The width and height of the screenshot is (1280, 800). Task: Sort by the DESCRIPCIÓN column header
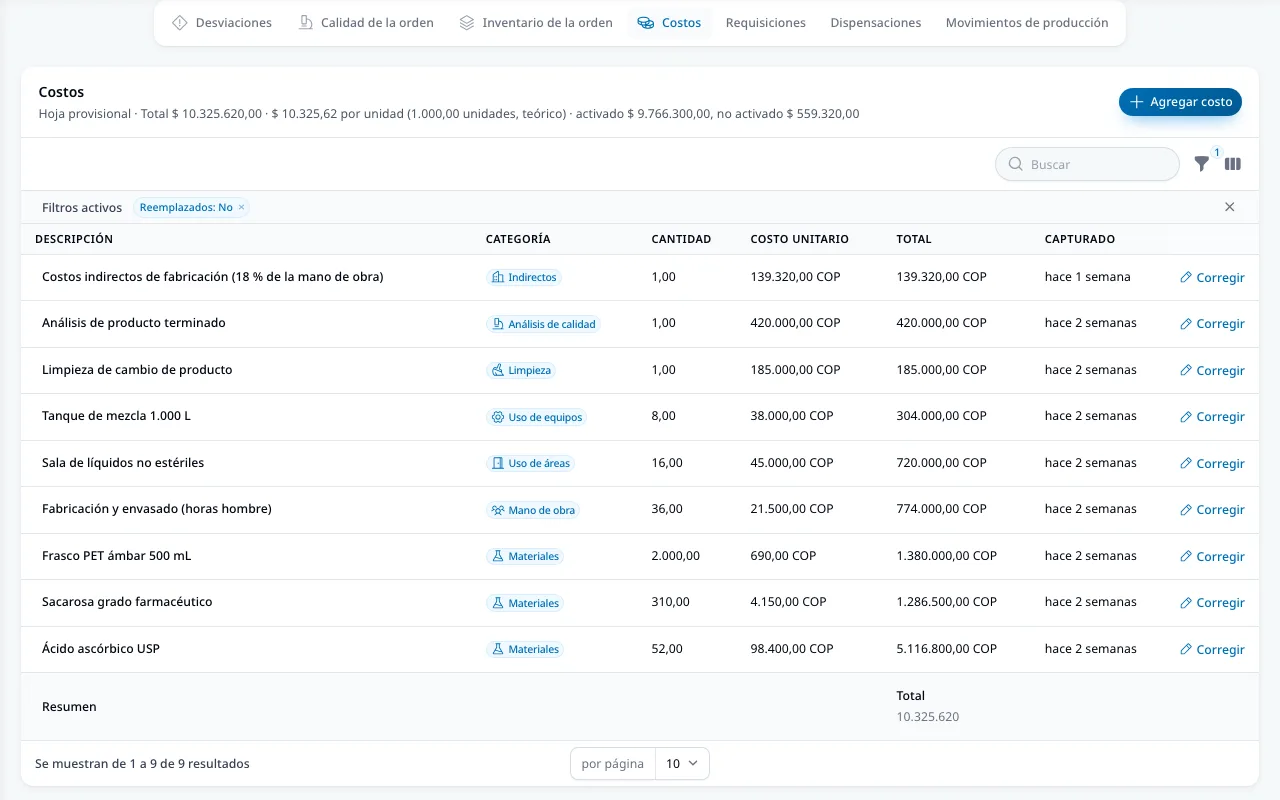tap(74, 239)
